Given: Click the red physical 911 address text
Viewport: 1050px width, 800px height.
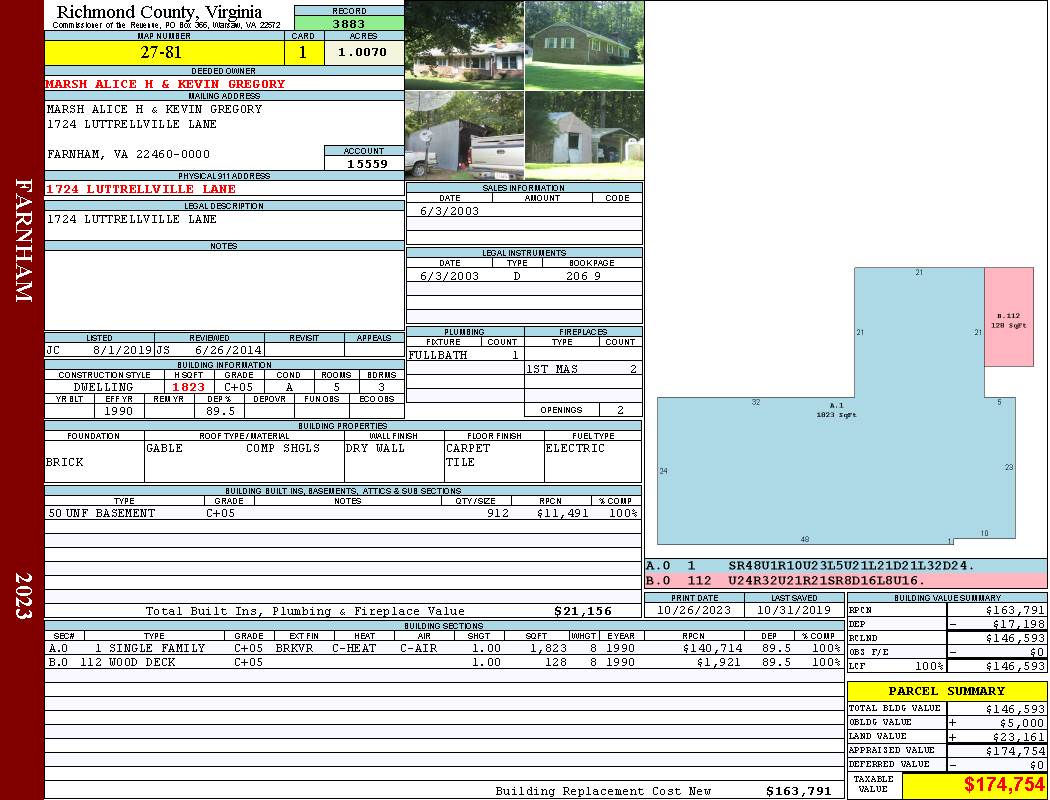Looking at the screenshot, I should click(141, 189).
